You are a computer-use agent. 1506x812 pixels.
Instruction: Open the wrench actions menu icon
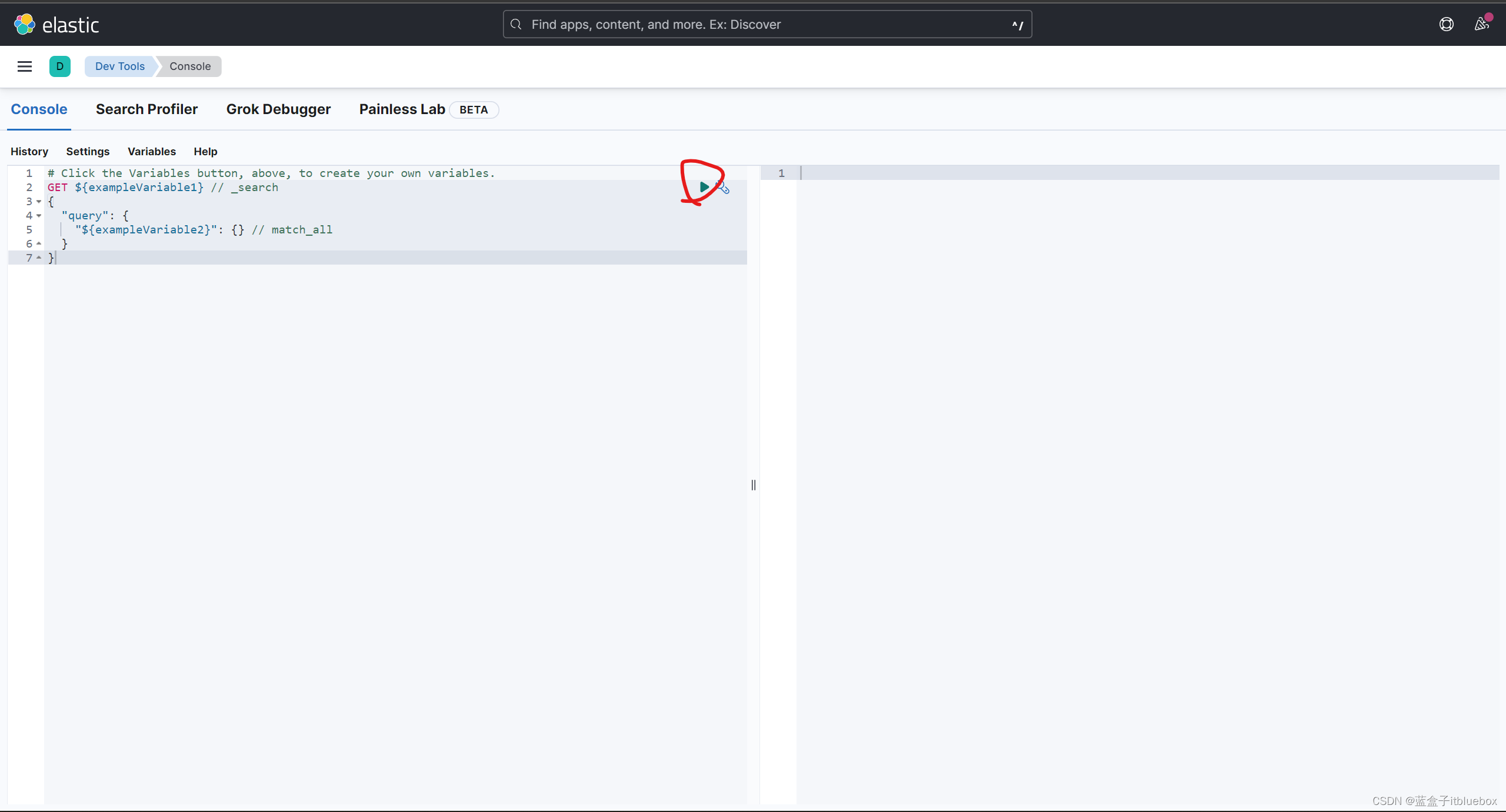pyautogui.click(x=723, y=188)
